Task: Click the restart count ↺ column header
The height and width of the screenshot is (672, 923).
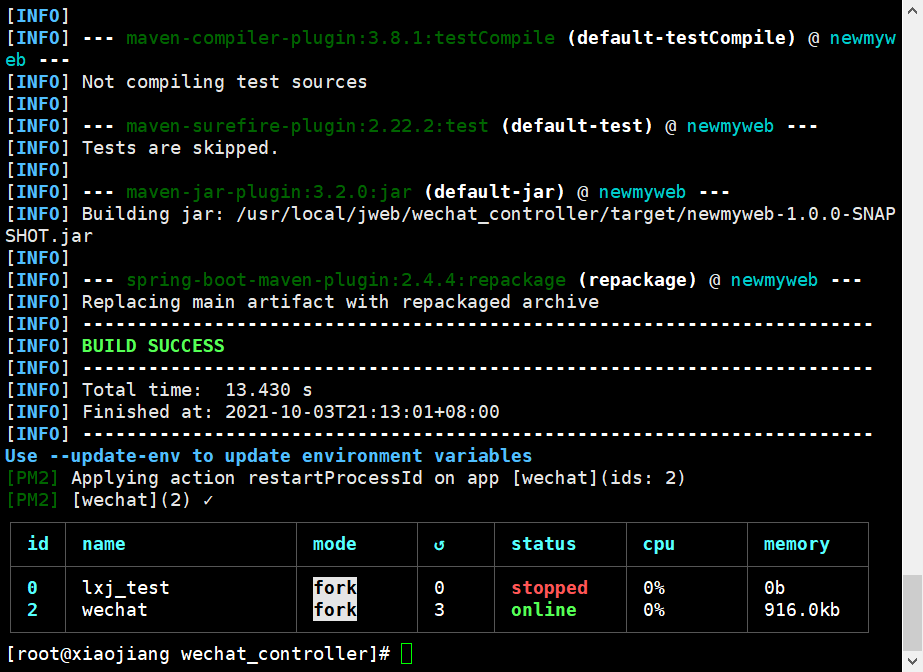Action: tap(439, 545)
